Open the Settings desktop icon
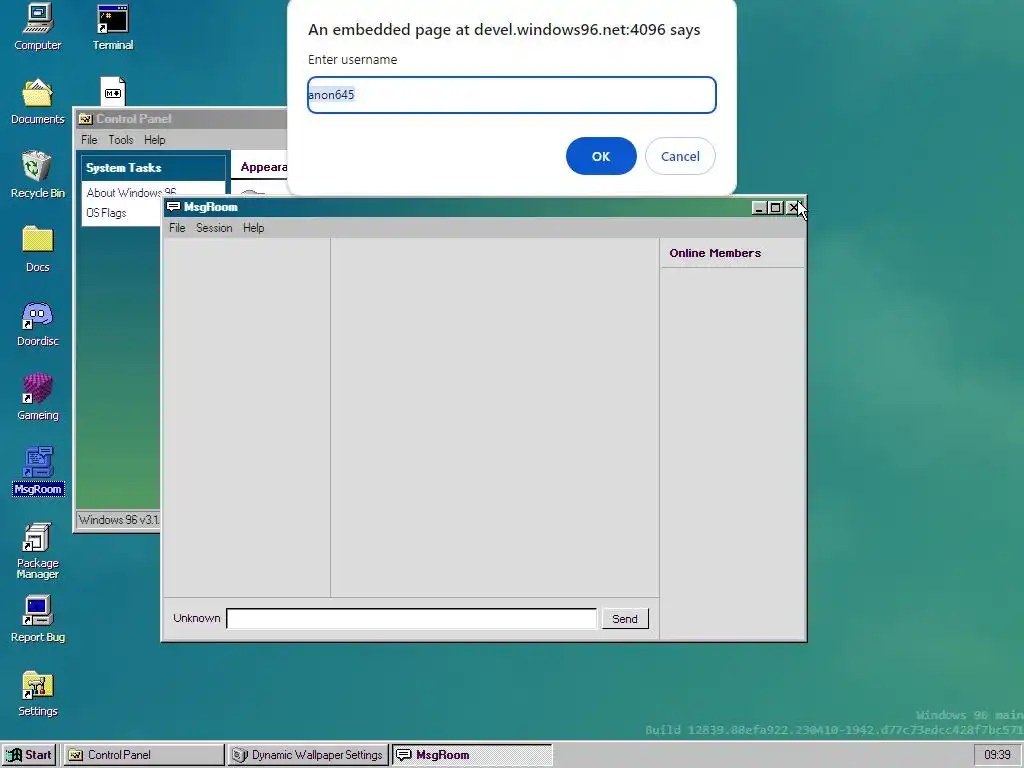Image resolution: width=1024 pixels, height=768 pixels. pyautogui.click(x=37, y=694)
